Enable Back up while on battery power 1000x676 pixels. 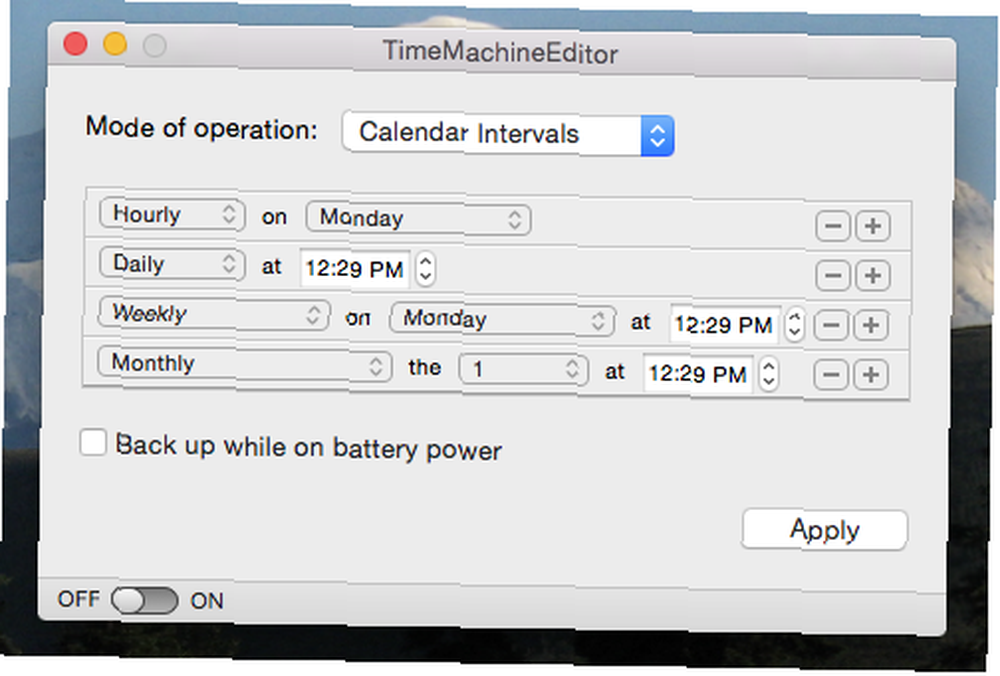pyautogui.click(x=93, y=442)
